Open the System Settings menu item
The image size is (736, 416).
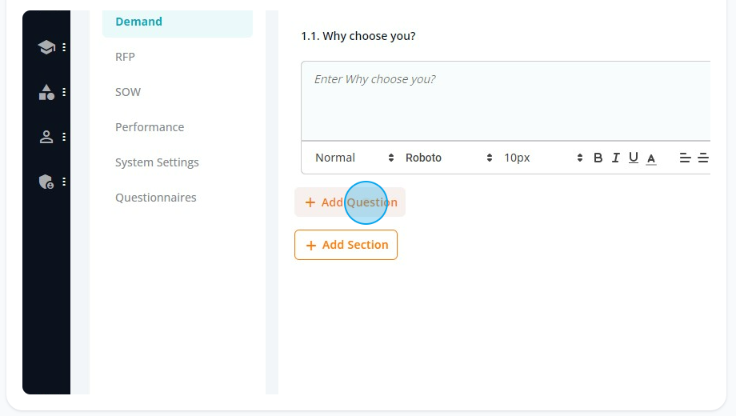(x=157, y=162)
